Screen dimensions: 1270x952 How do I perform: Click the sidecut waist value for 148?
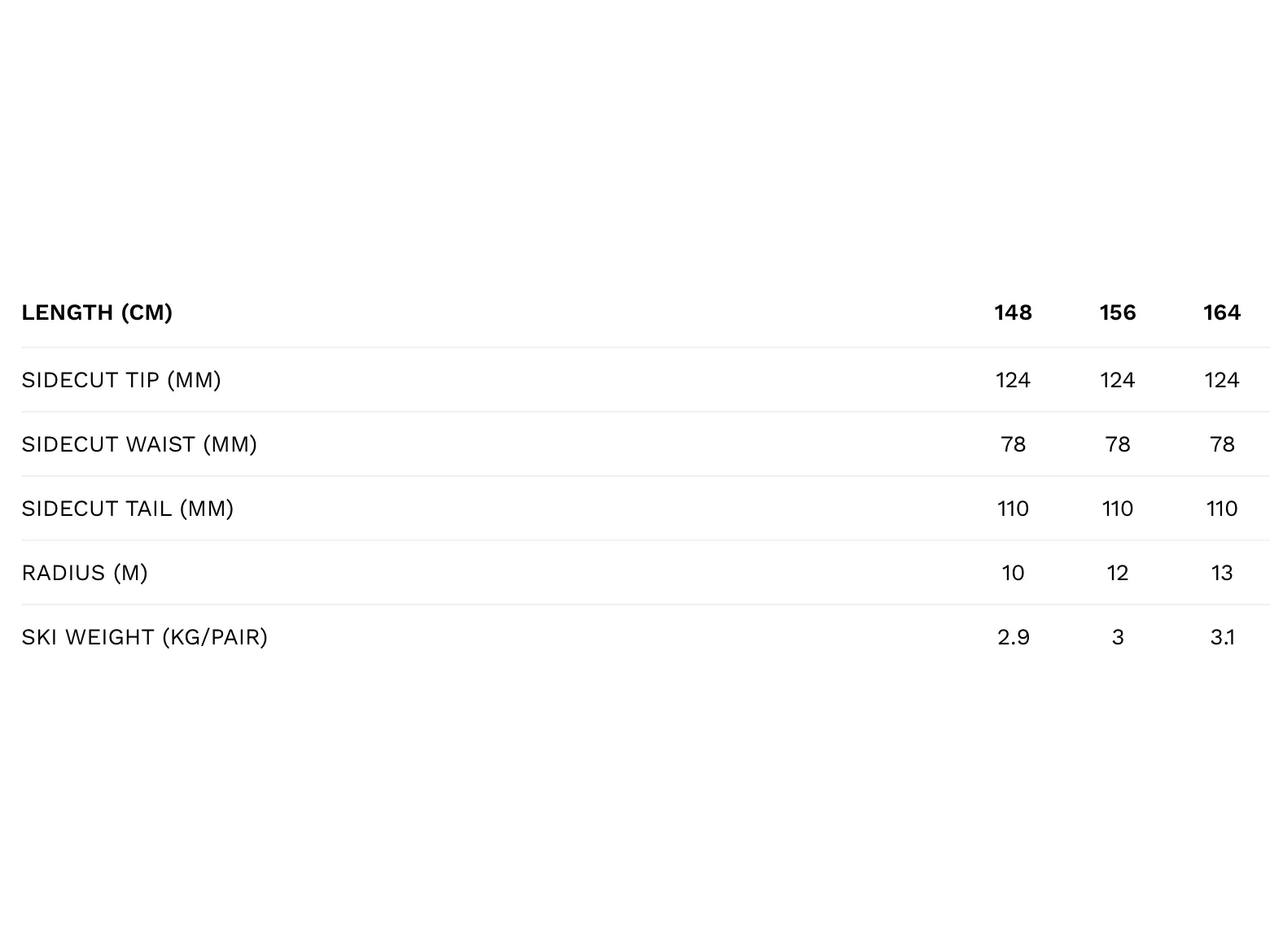pyautogui.click(x=1013, y=444)
